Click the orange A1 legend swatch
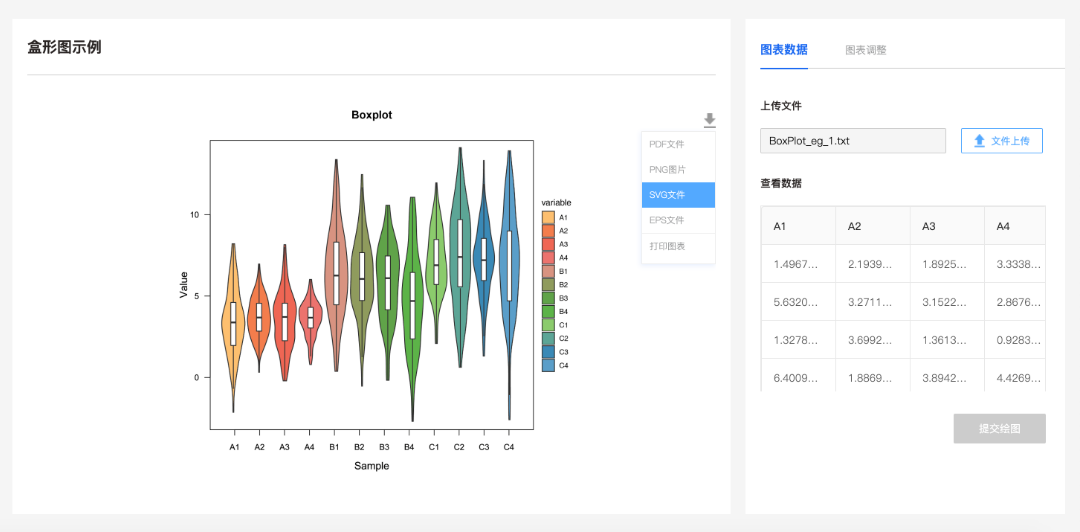 [x=548, y=217]
